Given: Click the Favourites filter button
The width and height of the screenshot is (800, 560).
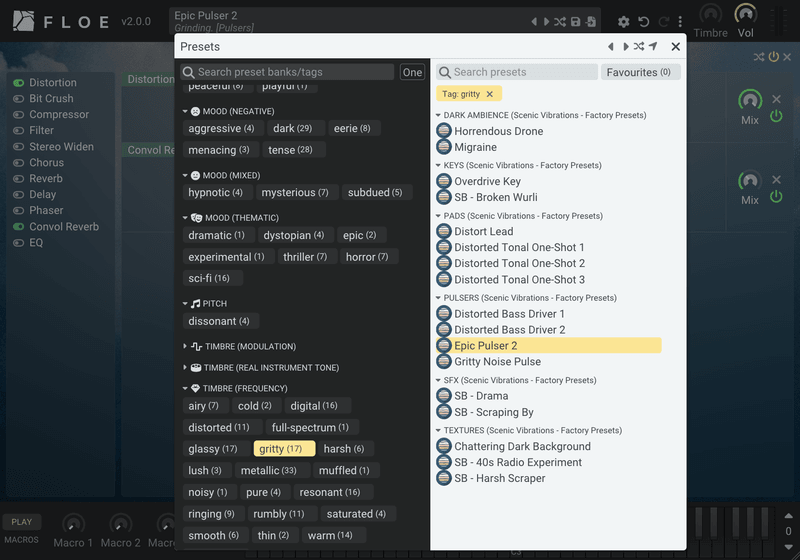Looking at the screenshot, I should tap(640, 72).
